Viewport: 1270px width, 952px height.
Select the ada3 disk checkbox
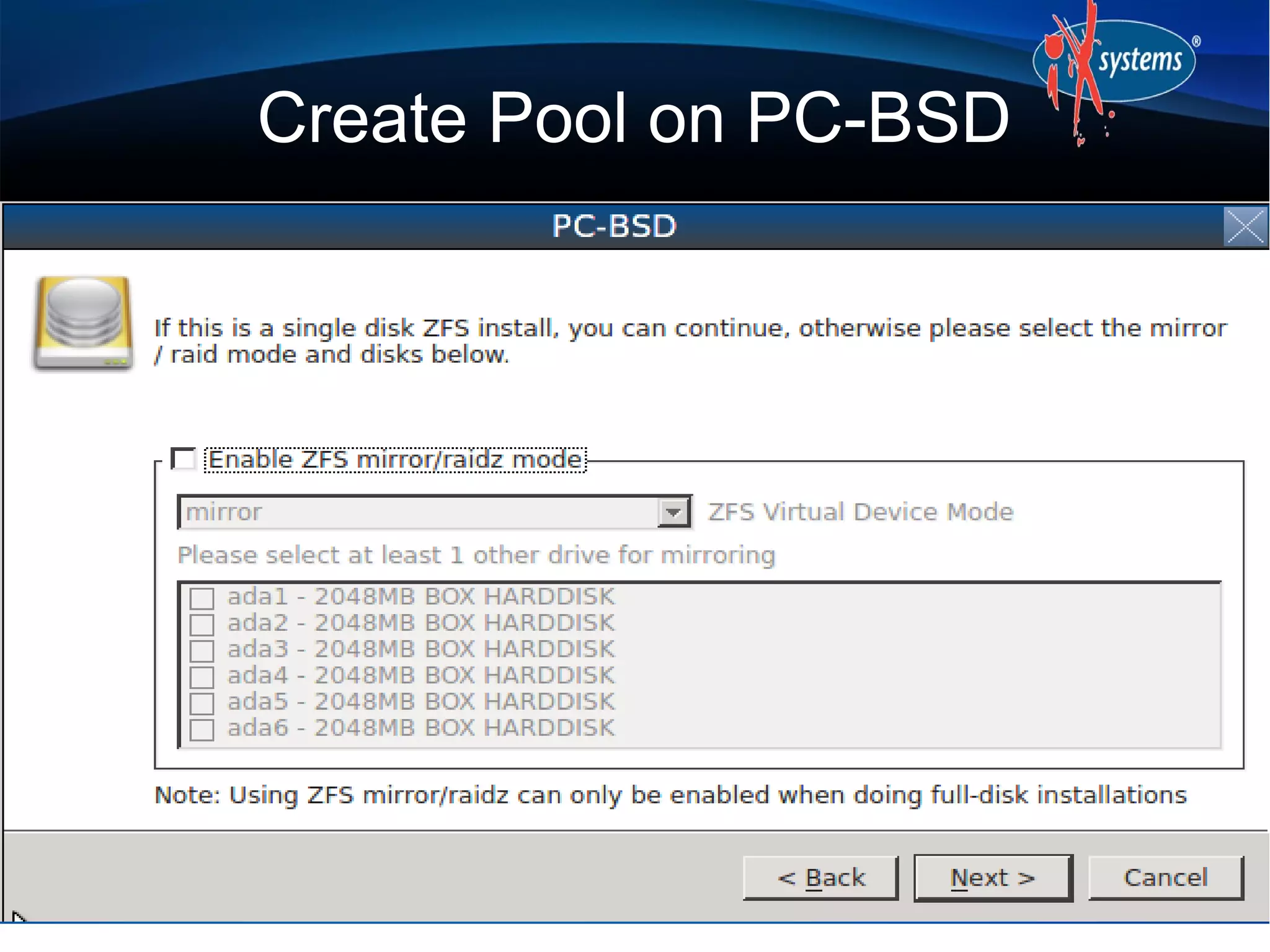point(202,651)
